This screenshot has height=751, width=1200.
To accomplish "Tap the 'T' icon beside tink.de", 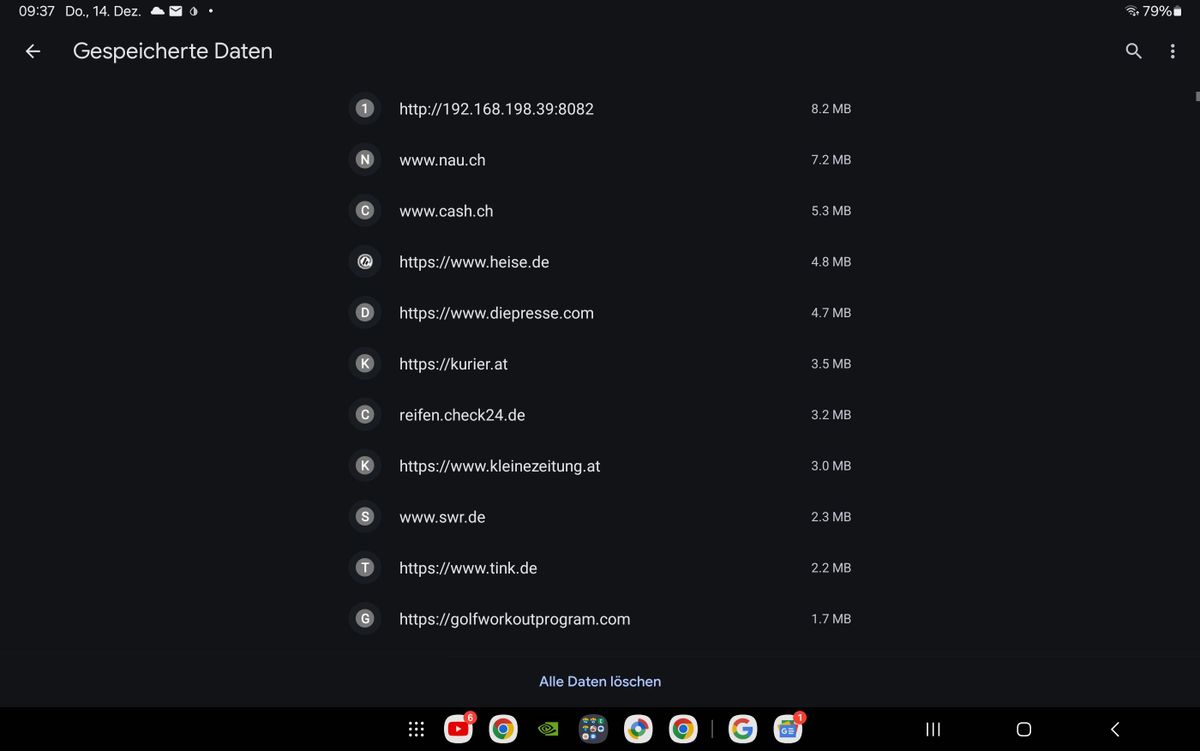I will 365,567.
